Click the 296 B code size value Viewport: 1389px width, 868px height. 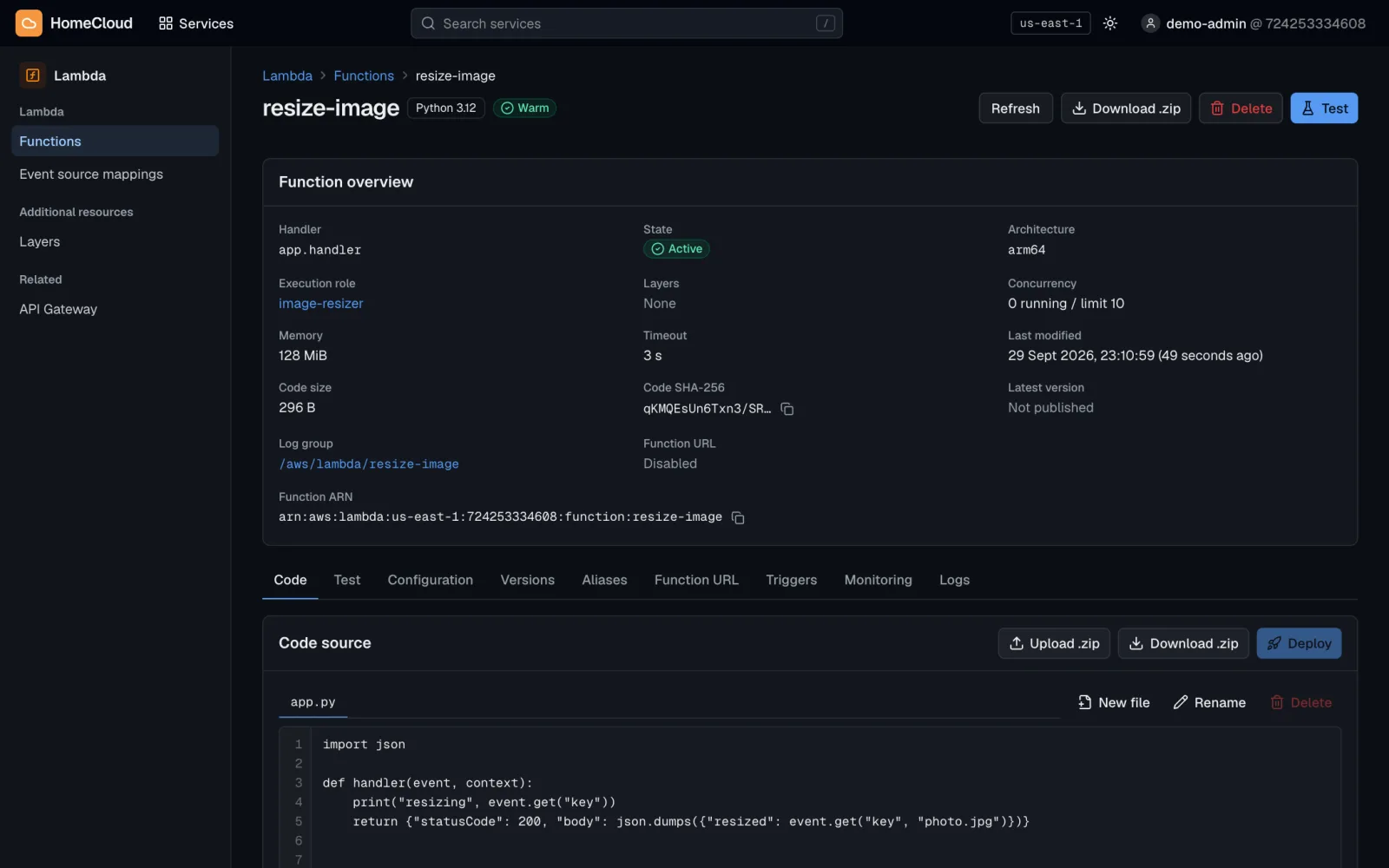[297, 408]
